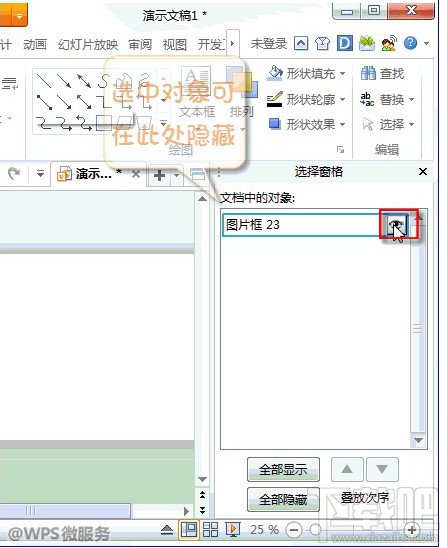This screenshot has height=548, width=447.
Task: Select double-arrow line shape in gallery
Action: [x=84, y=80]
